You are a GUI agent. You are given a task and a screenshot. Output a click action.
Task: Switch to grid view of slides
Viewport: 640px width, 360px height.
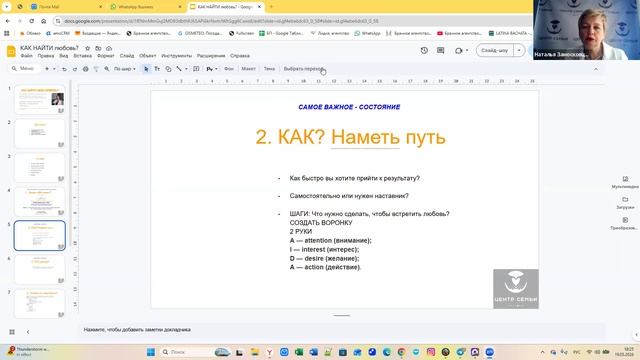click(x=12, y=332)
